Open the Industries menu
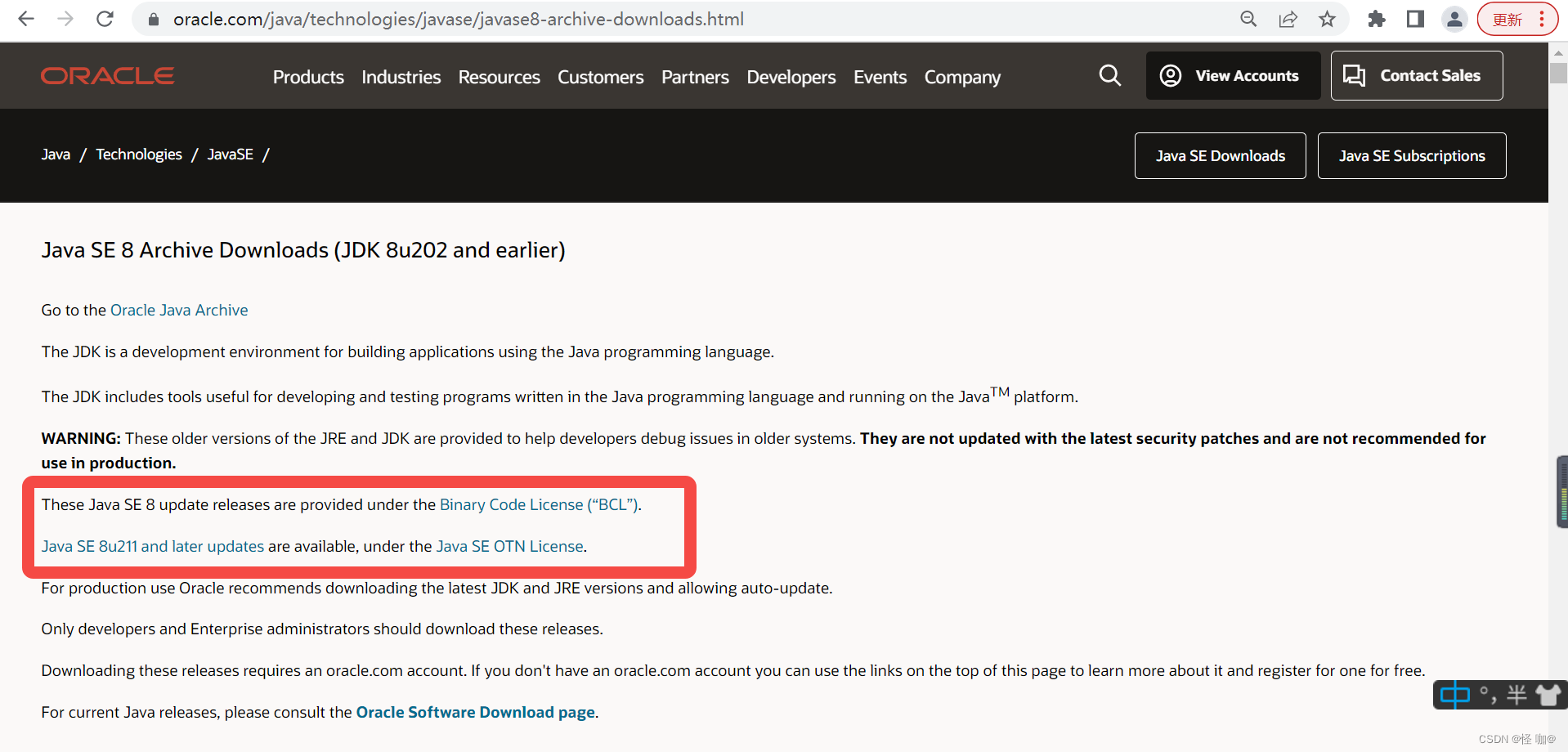The image size is (1568, 752). pyautogui.click(x=401, y=77)
